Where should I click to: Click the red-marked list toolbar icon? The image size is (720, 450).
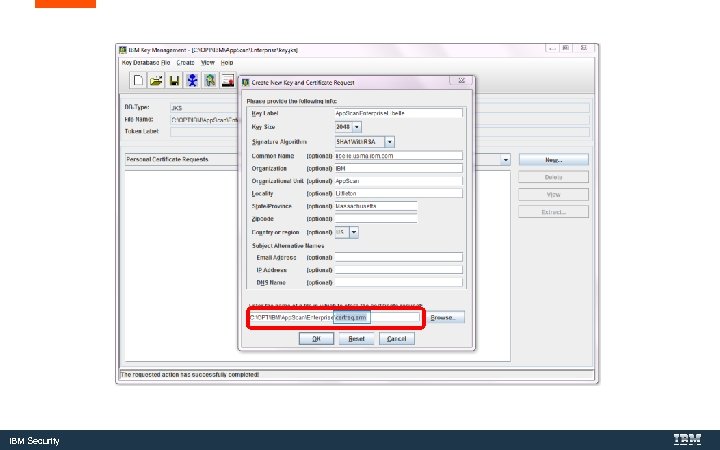[228, 80]
